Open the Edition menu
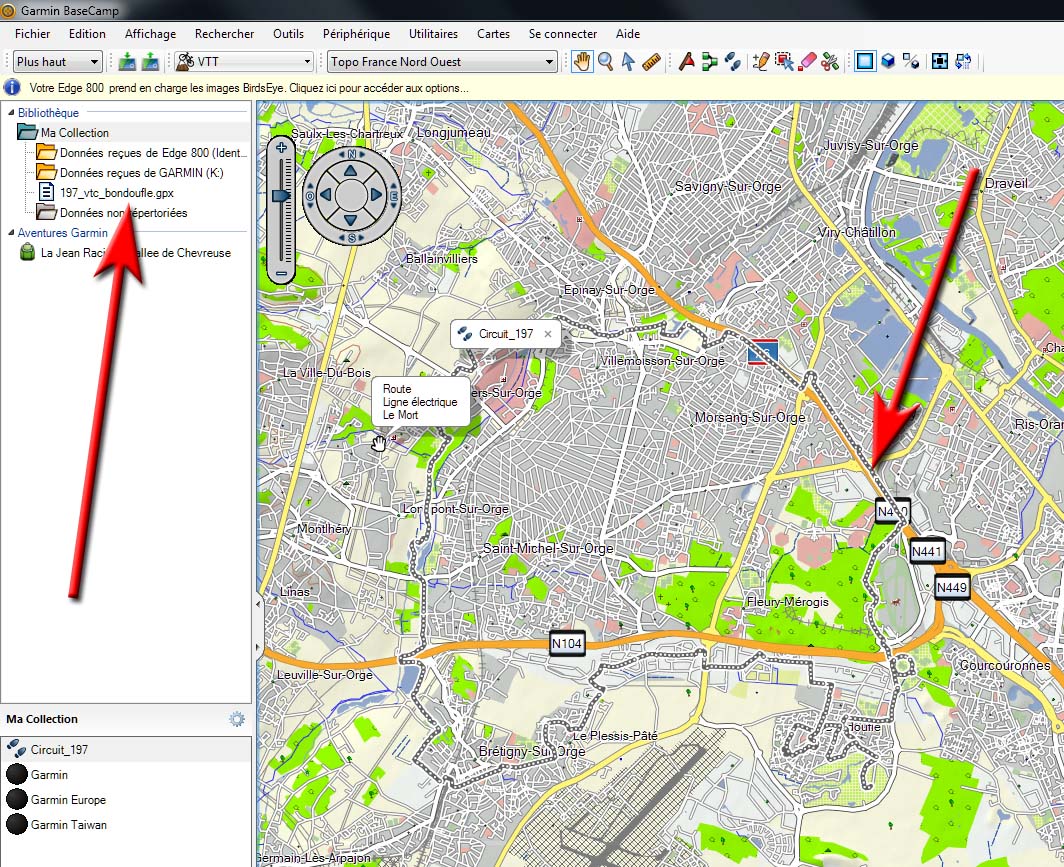The height and width of the screenshot is (867, 1064). pyautogui.click(x=87, y=33)
